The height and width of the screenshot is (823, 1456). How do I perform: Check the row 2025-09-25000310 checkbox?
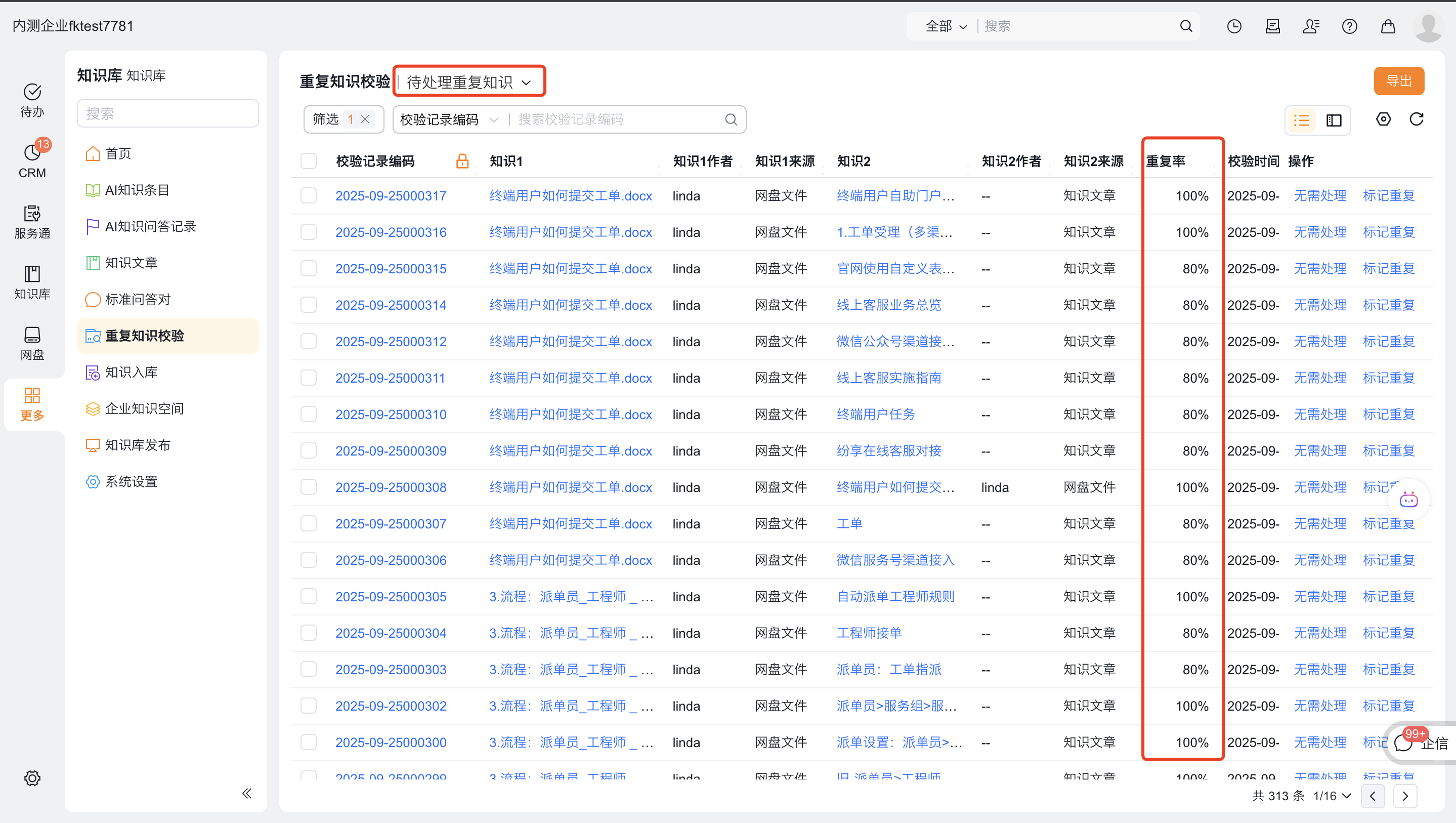click(x=309, y=415)
